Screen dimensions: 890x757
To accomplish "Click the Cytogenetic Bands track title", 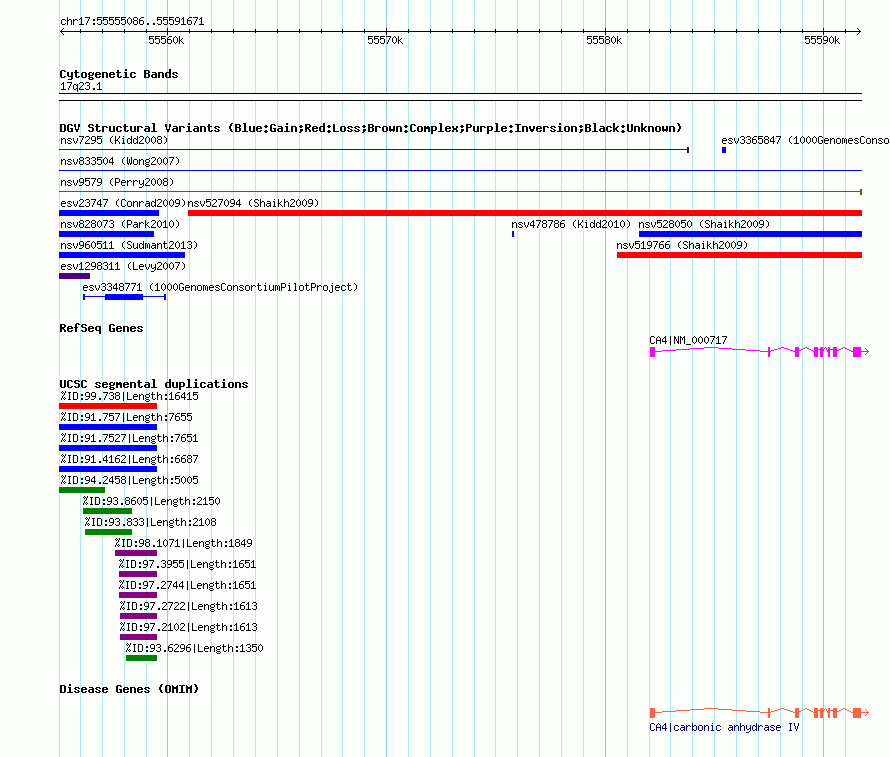I will (x=119, y=74).
